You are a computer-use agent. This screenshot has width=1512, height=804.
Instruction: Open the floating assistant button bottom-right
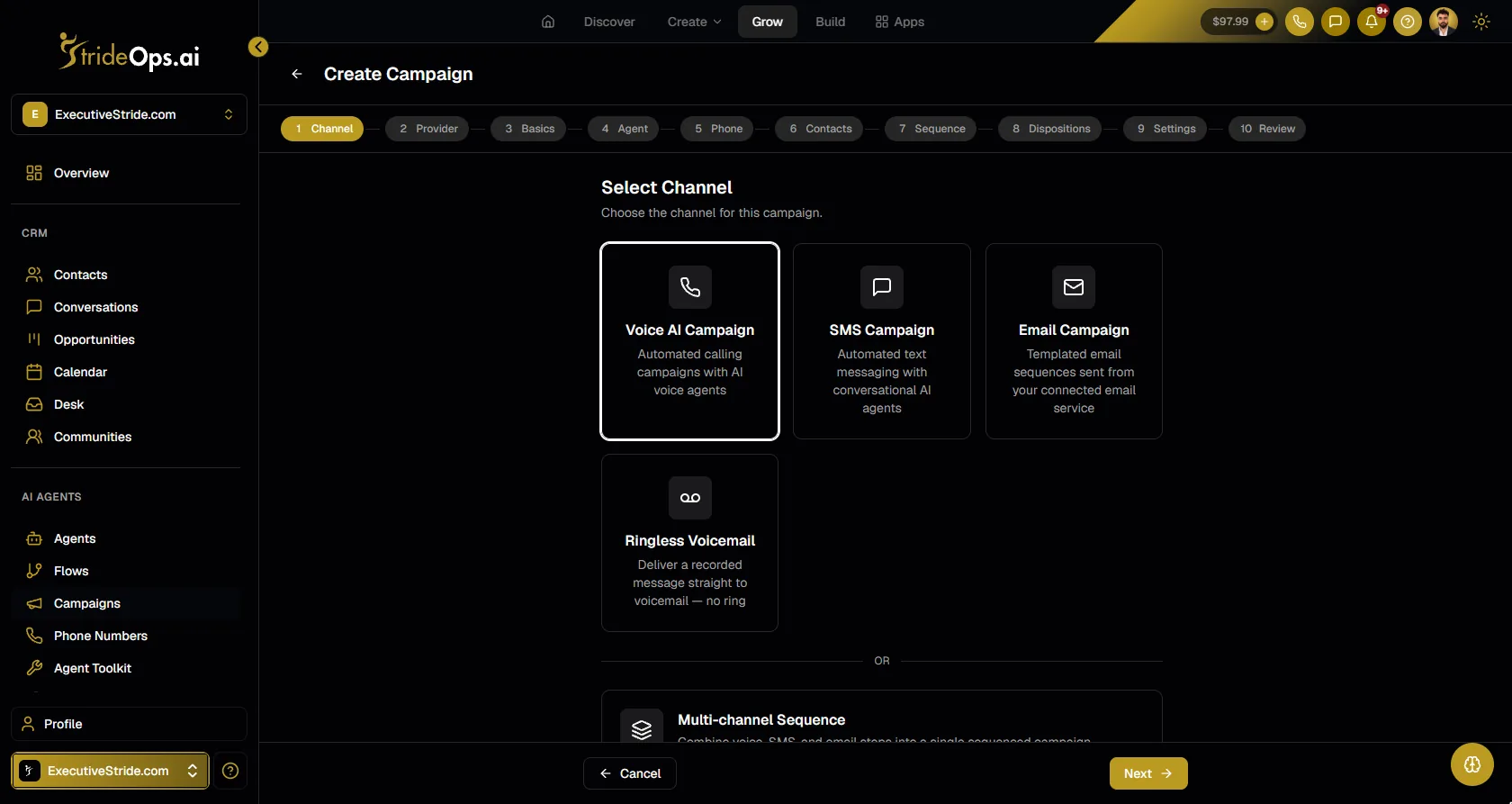(1472, 764)
